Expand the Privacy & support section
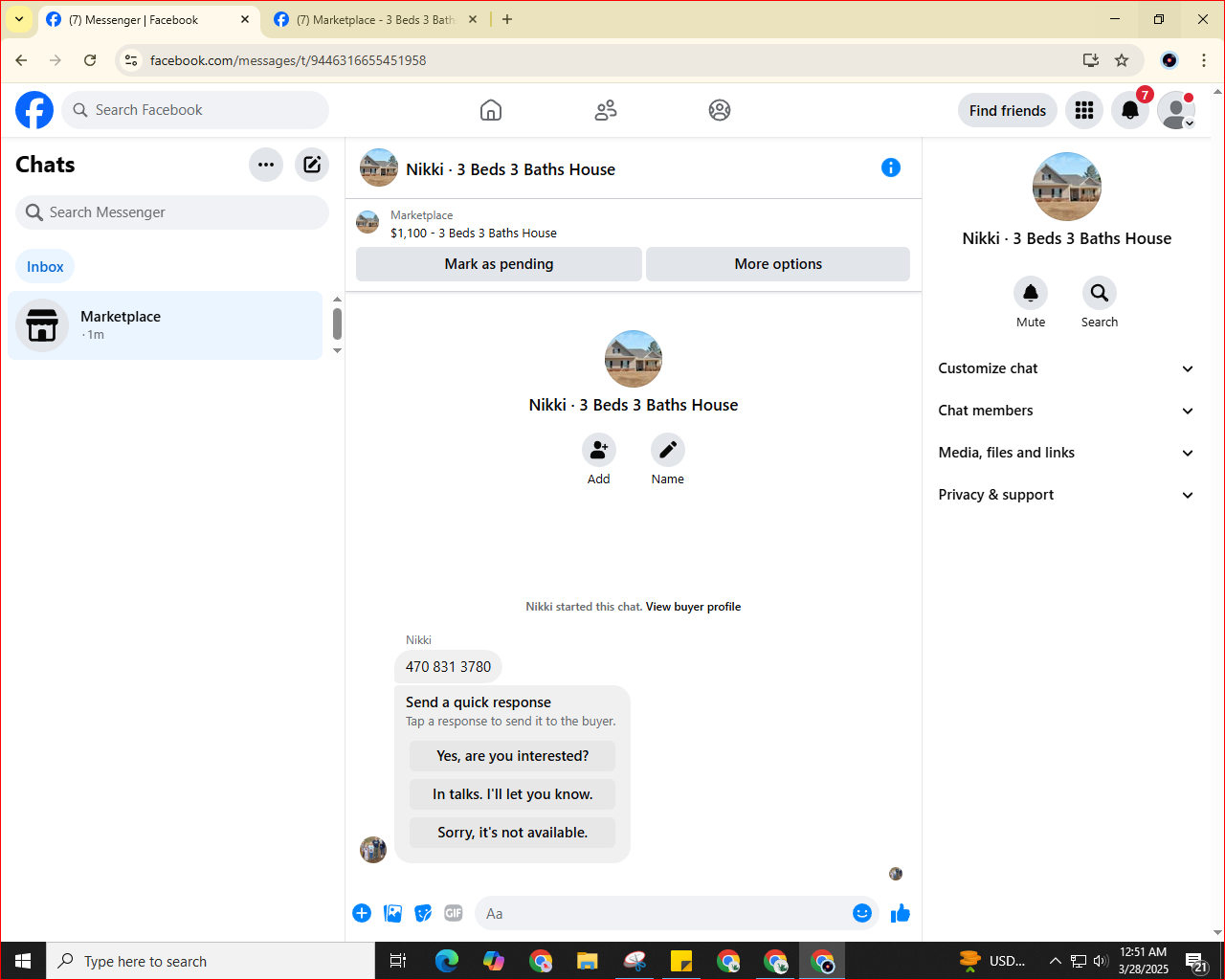The height and width of the screenshot is (980, 1225). (1066, 495)
